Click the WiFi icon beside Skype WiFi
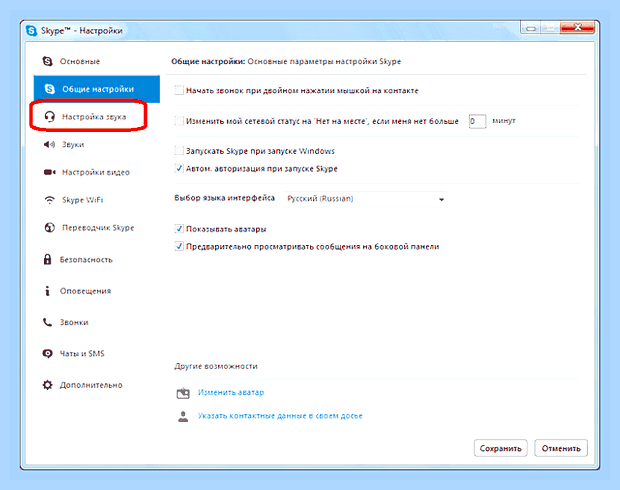 coord(49,200)
